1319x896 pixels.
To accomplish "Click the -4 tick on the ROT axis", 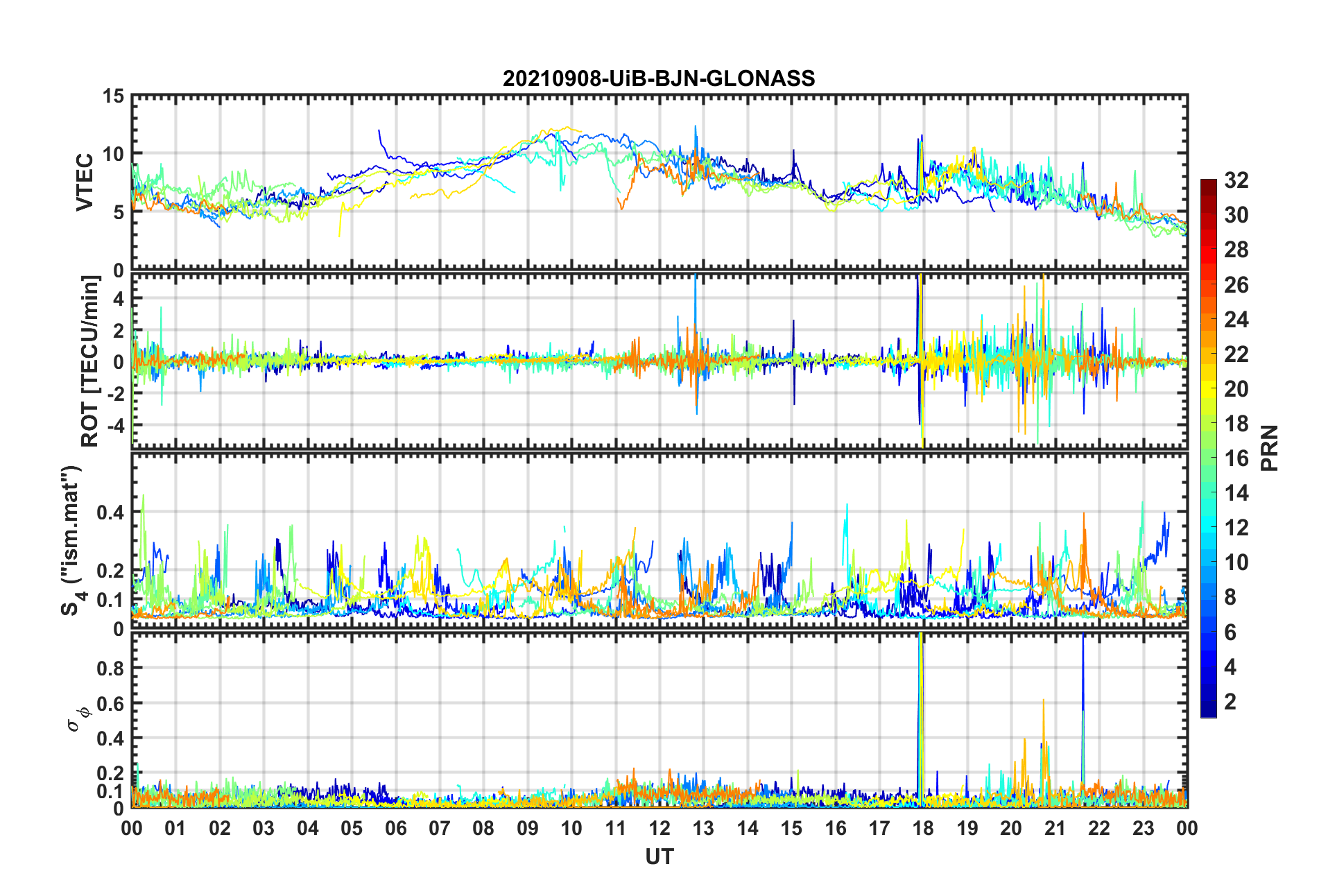I will pyautogui.click(x=118, y=424).
